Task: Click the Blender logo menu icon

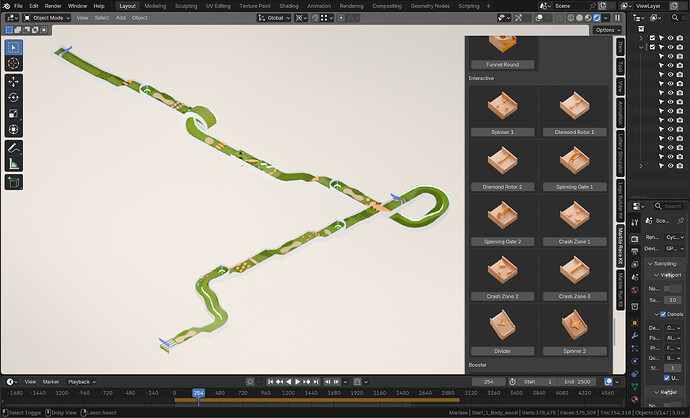Action: pos(7,6)
